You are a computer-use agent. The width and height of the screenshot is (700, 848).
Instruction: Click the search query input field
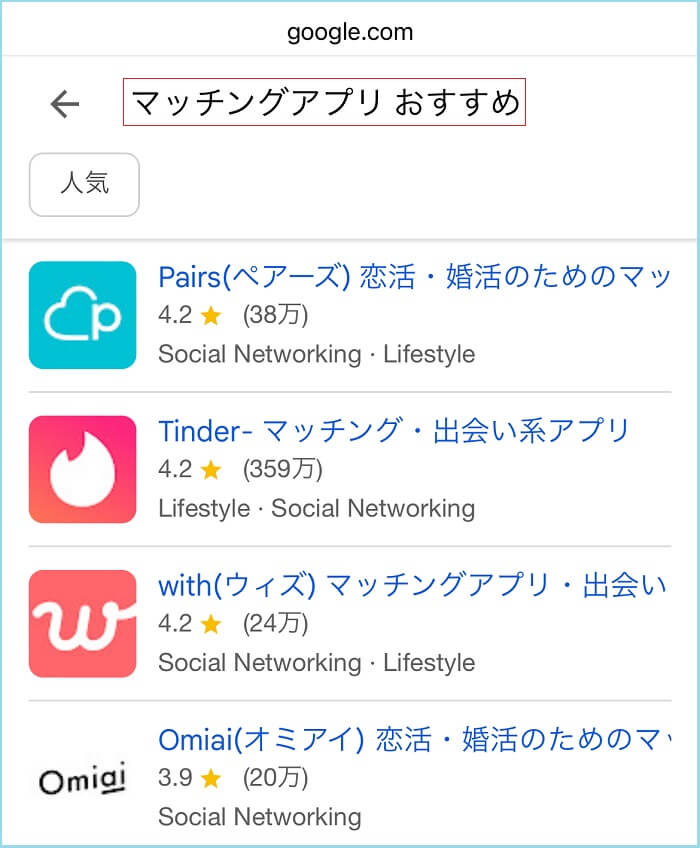(325, 101)
